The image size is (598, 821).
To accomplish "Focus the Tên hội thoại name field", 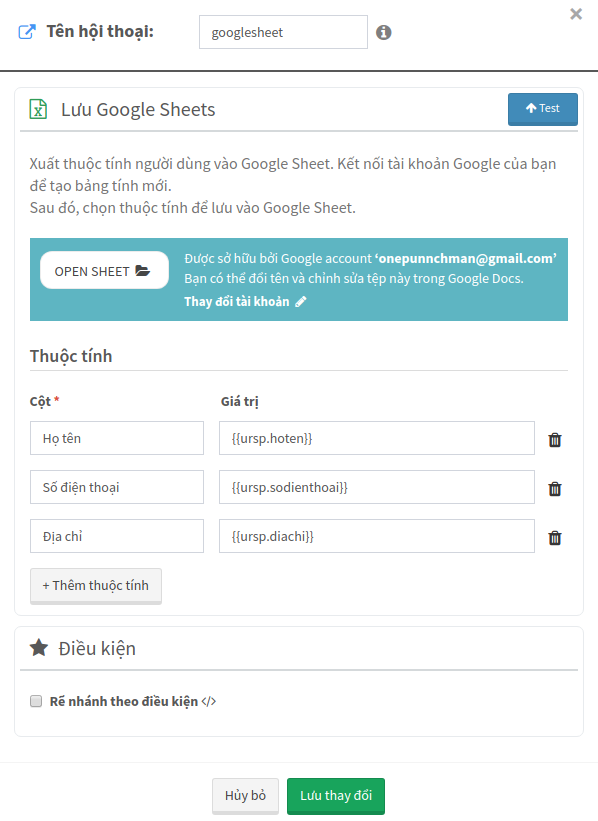I will (283, 32).
